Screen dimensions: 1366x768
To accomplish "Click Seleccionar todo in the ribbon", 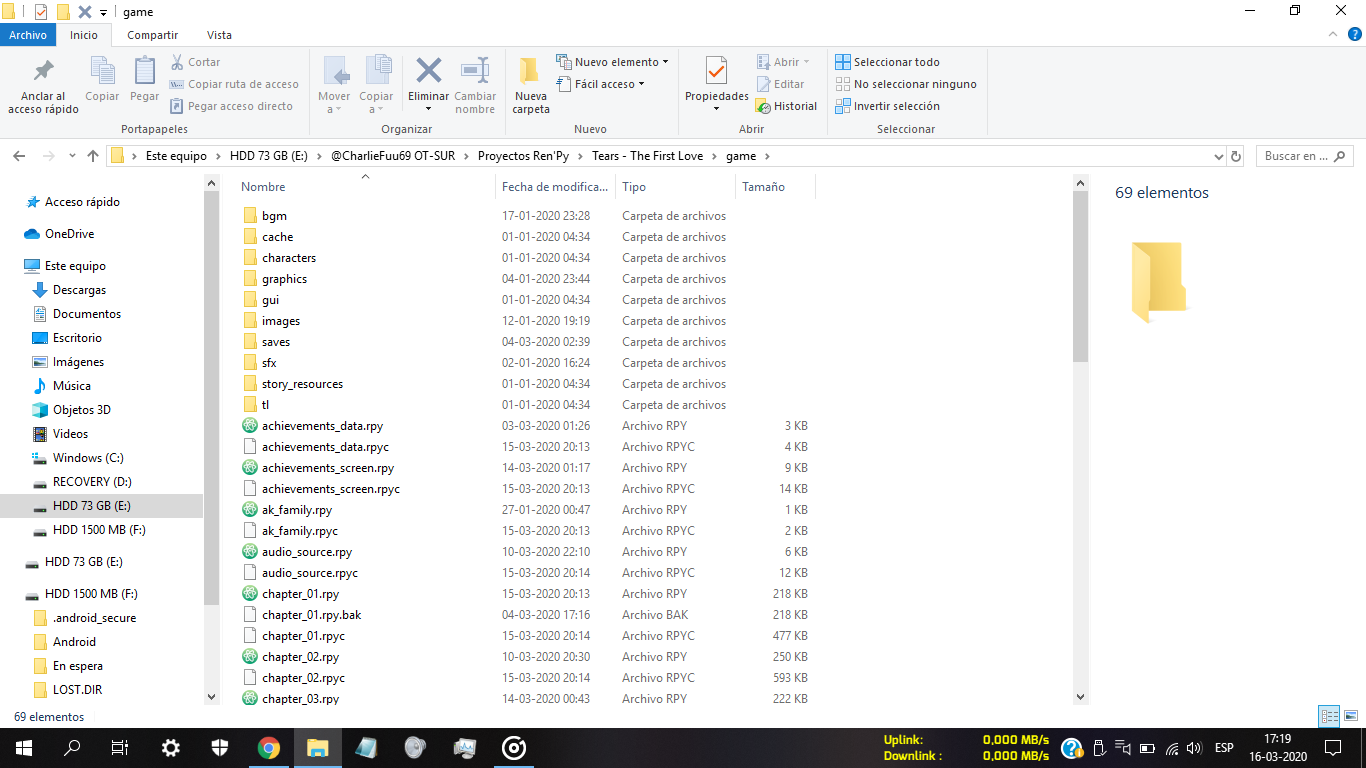I will [x=888, y=62].
